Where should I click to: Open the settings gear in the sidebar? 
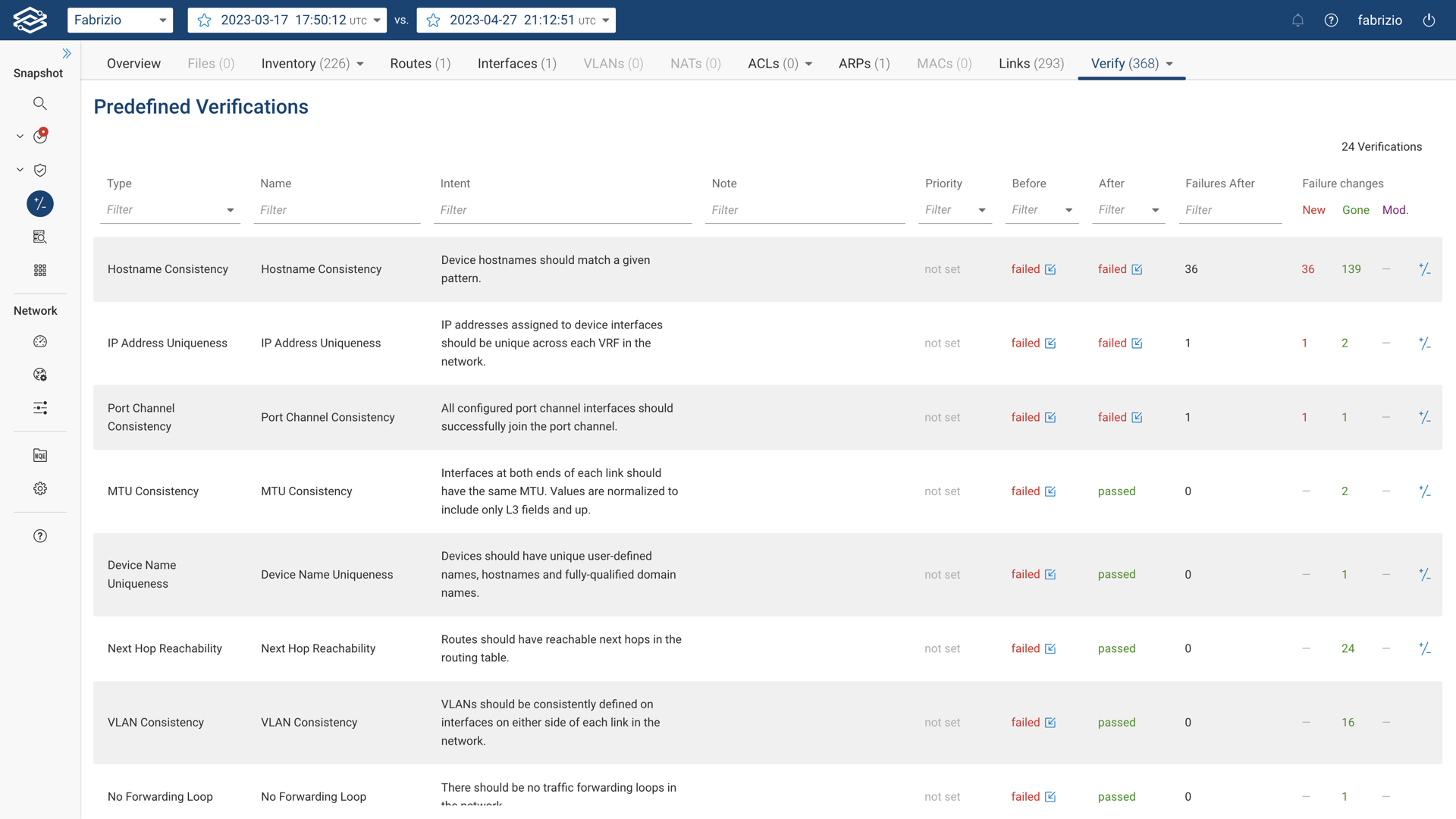point(40,488)
